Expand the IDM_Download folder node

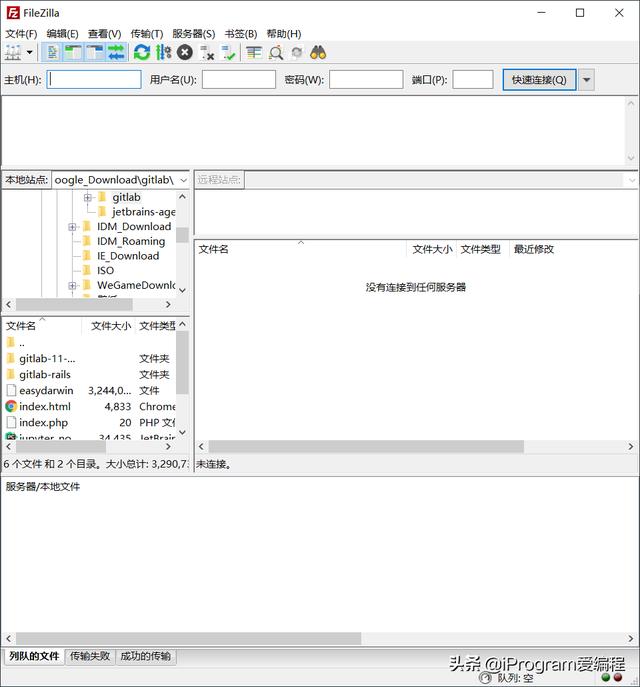coord(72,227)
